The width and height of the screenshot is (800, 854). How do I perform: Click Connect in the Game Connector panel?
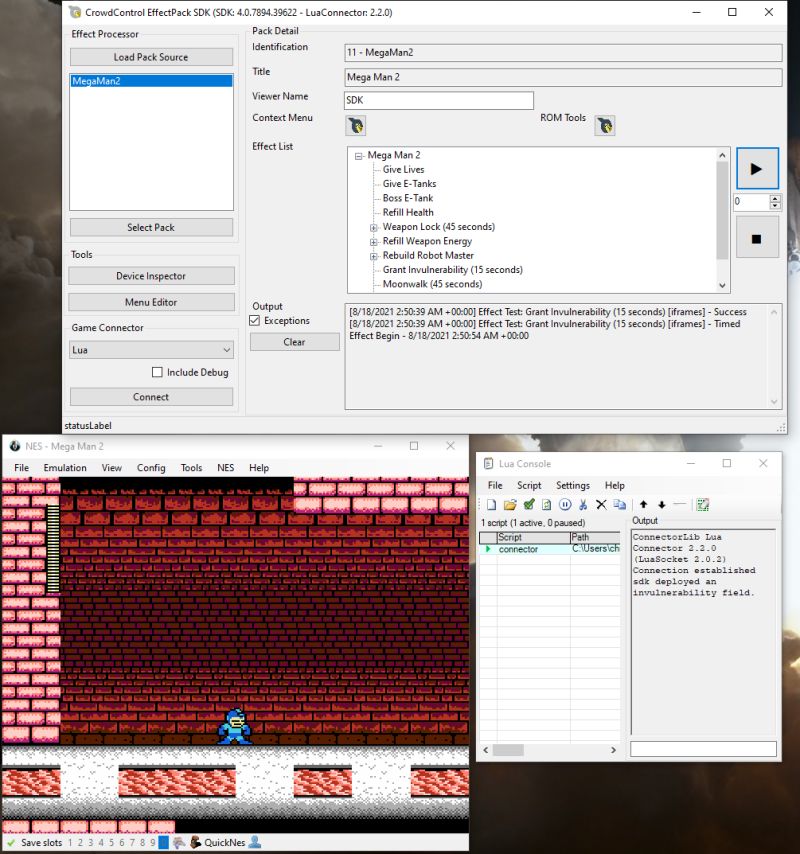pyautogui.click(x=151, y=396)
